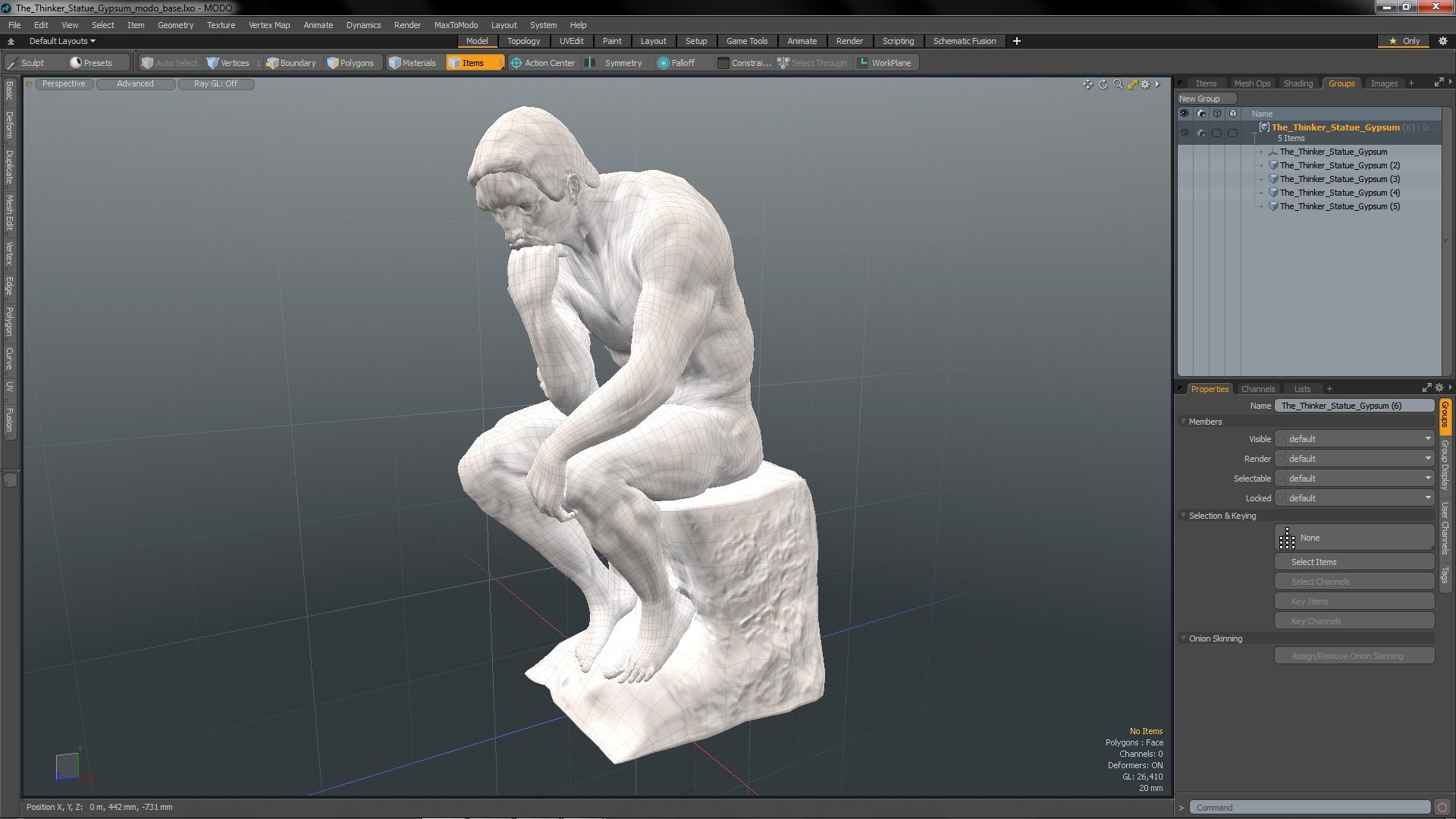Viewport: 1456px width, 819px height.
Task: Add a new tab in the Groups panel
Action: coord(1411,83)
